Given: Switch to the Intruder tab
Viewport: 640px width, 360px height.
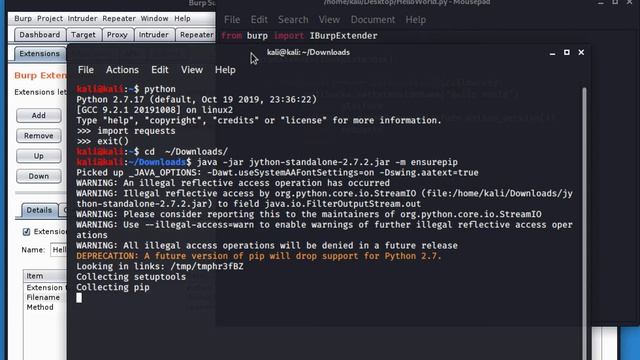Looking at the screenshot, I should point(153,35).
